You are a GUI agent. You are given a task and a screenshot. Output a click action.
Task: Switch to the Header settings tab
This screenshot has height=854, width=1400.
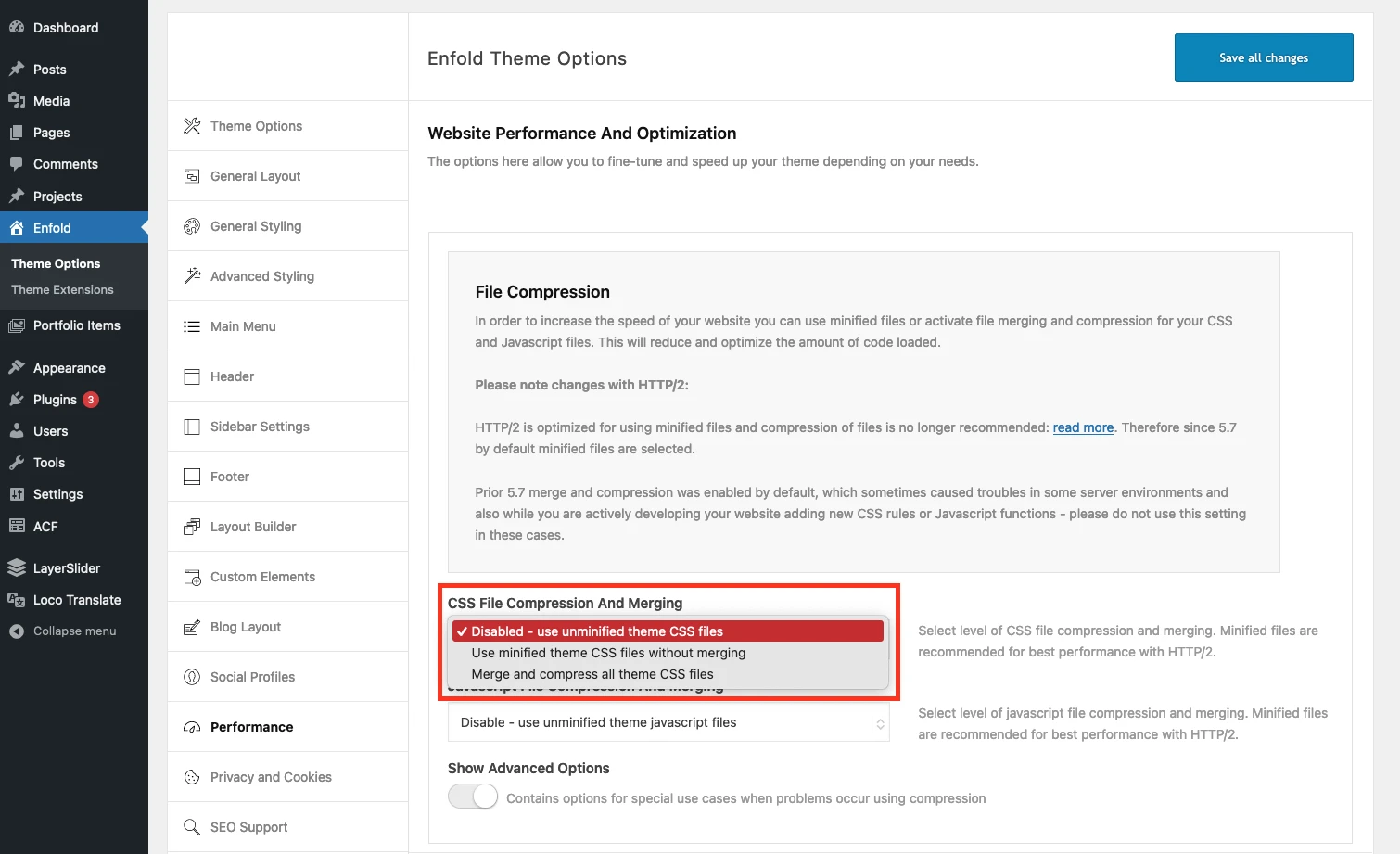point(232,376)
